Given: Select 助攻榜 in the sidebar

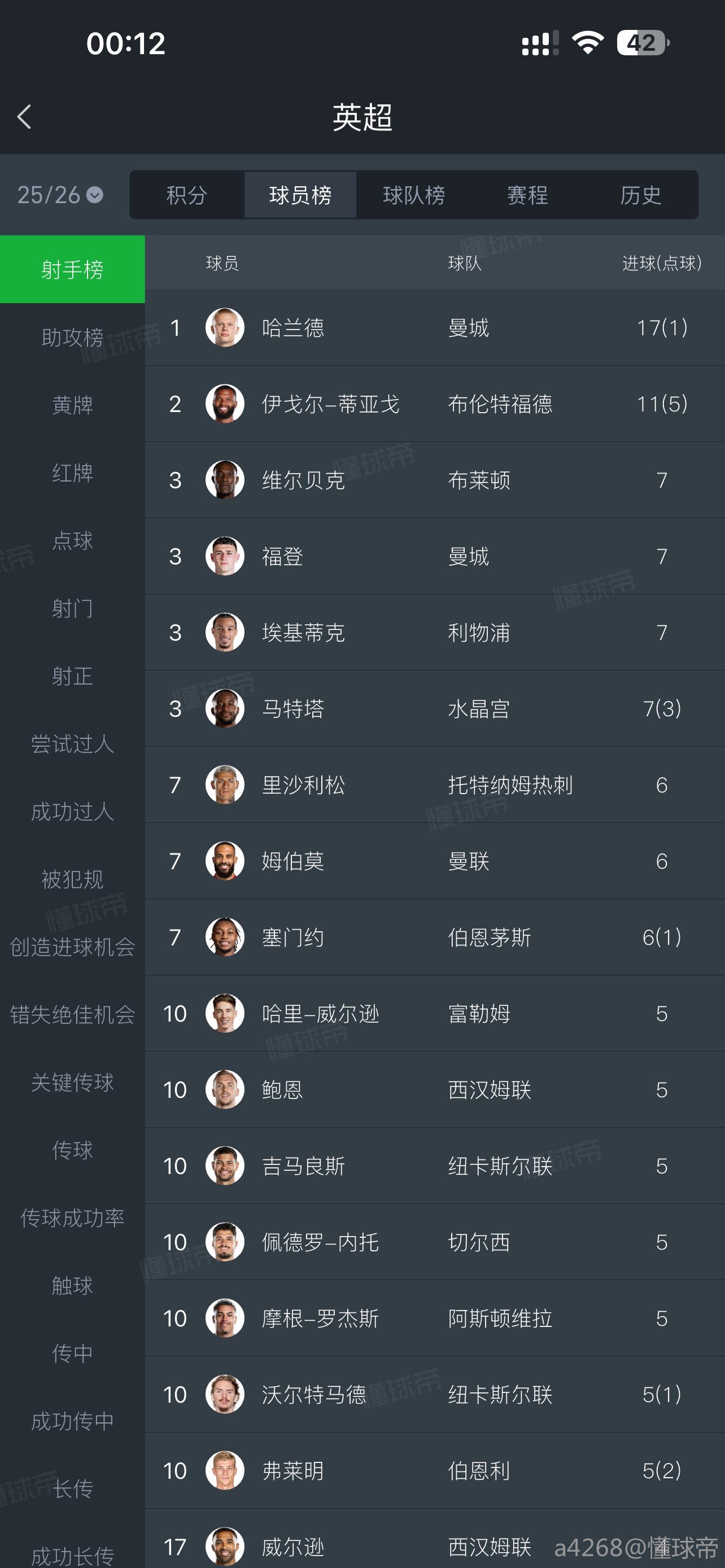Looking at the screenshot, I should pyautogui.click(x=72, y=337).
